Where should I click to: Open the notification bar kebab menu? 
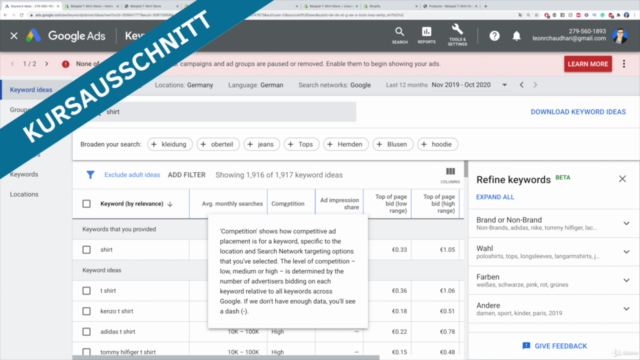point(624,64)
